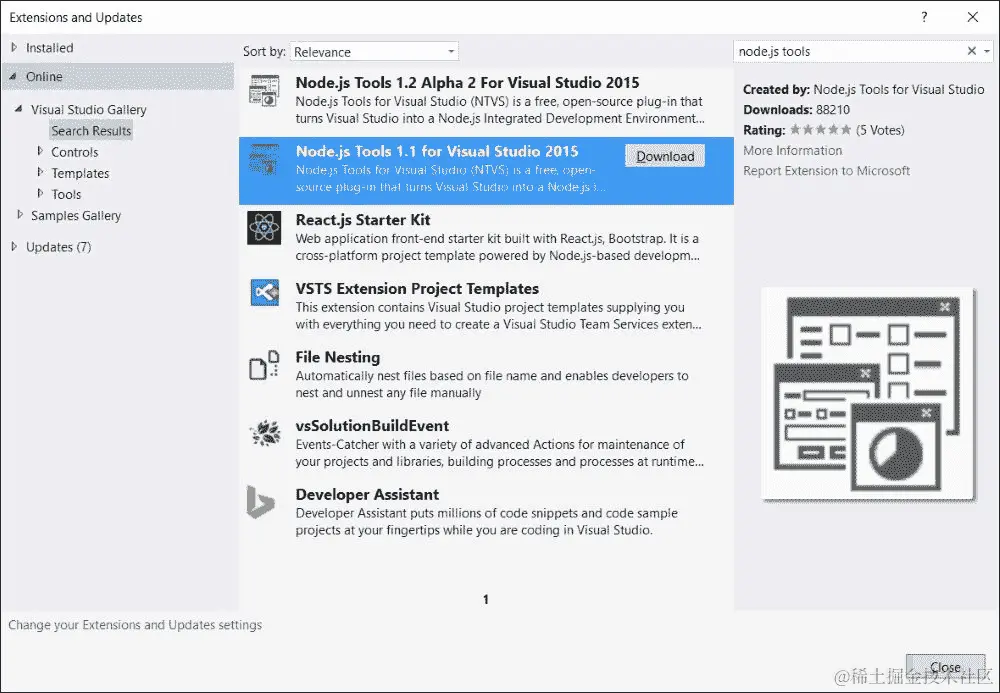1000x693 pixels.
Task: Select Node.js Tools 1.2 Alpha 2 title
Action: click(467, 82)
